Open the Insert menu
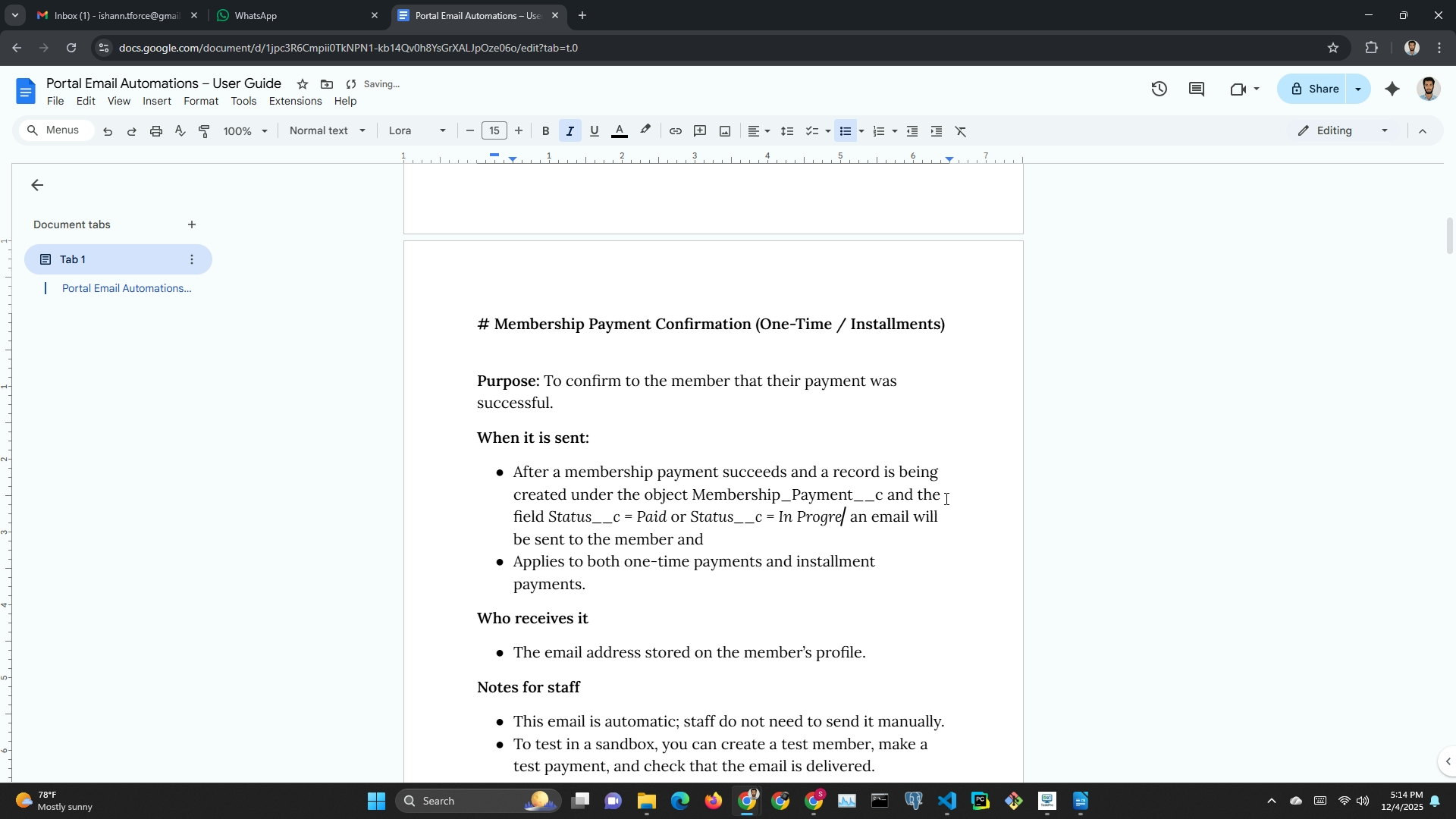 coord(156,101)
